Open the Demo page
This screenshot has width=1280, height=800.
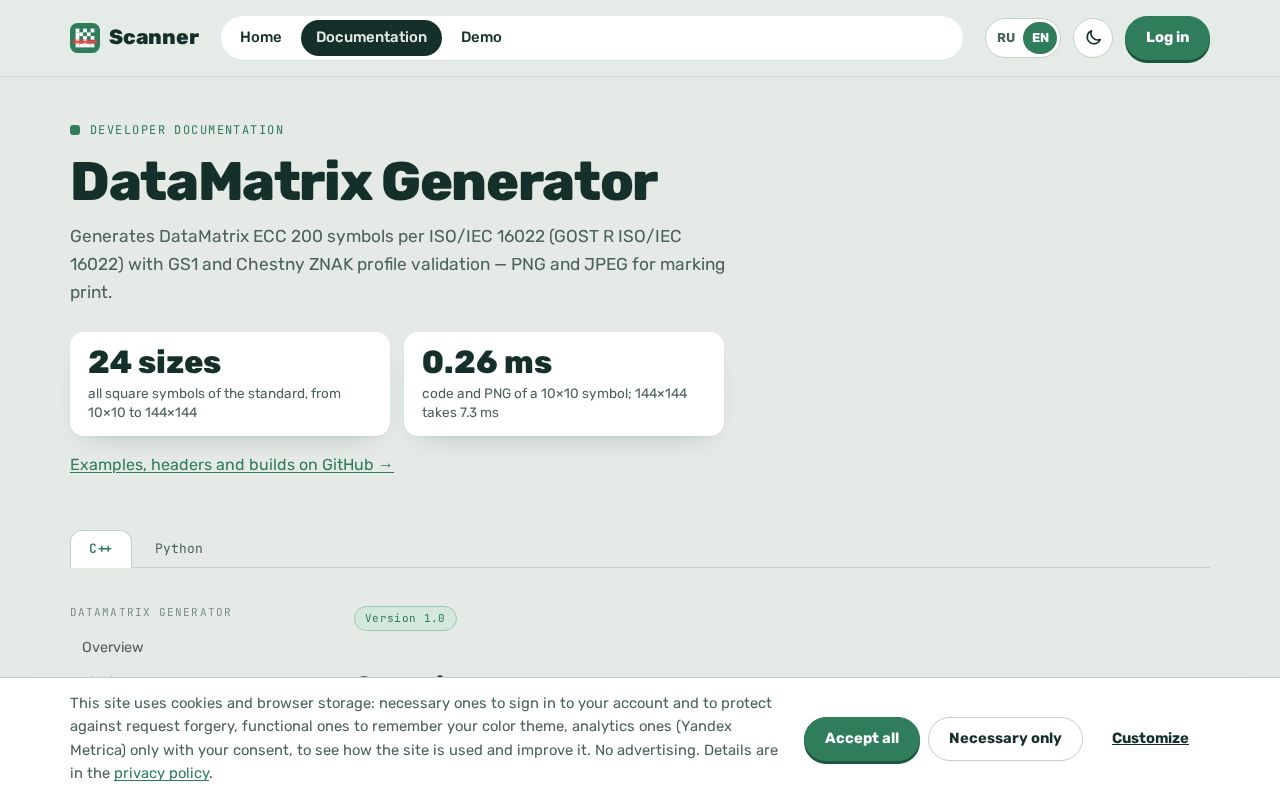coord(481,38)
